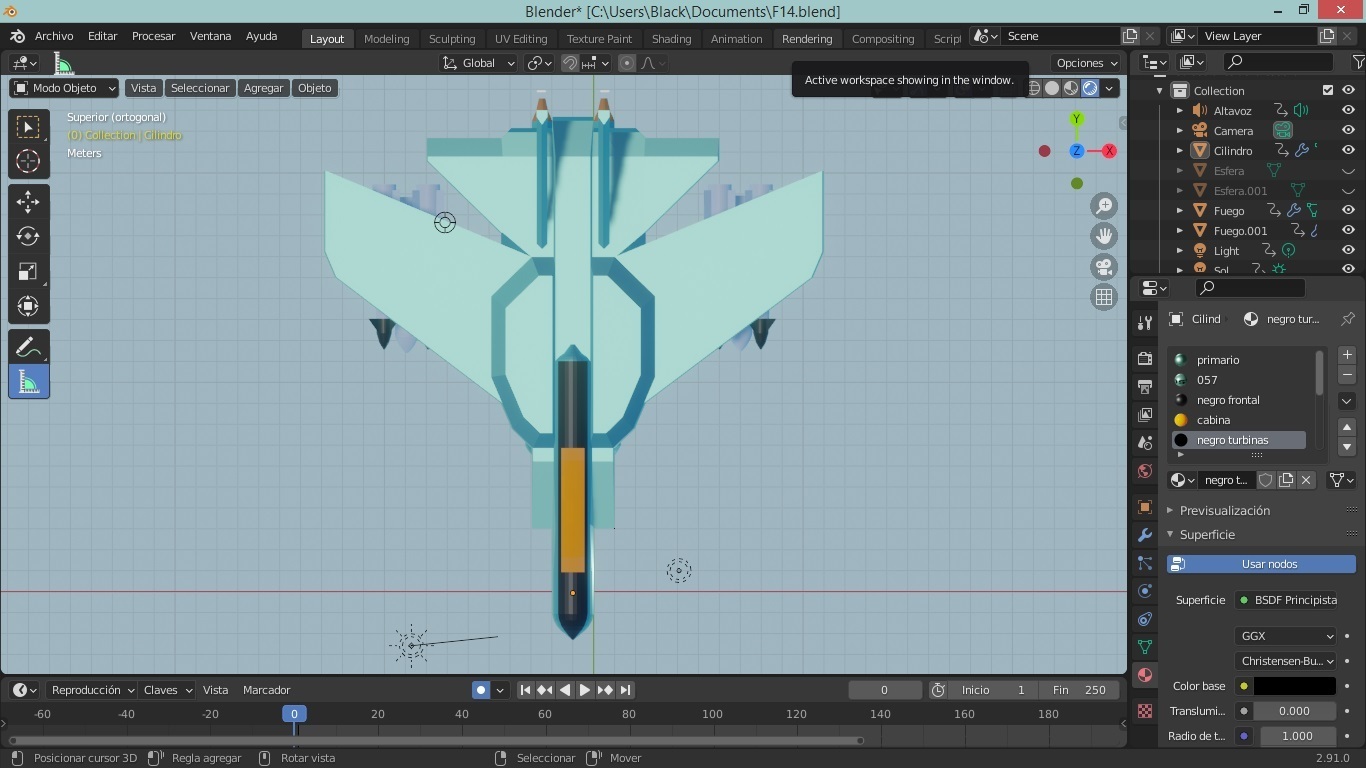Open the Global transform orientation dropdown
The image size is (1366, 768).
click(477, 63)
